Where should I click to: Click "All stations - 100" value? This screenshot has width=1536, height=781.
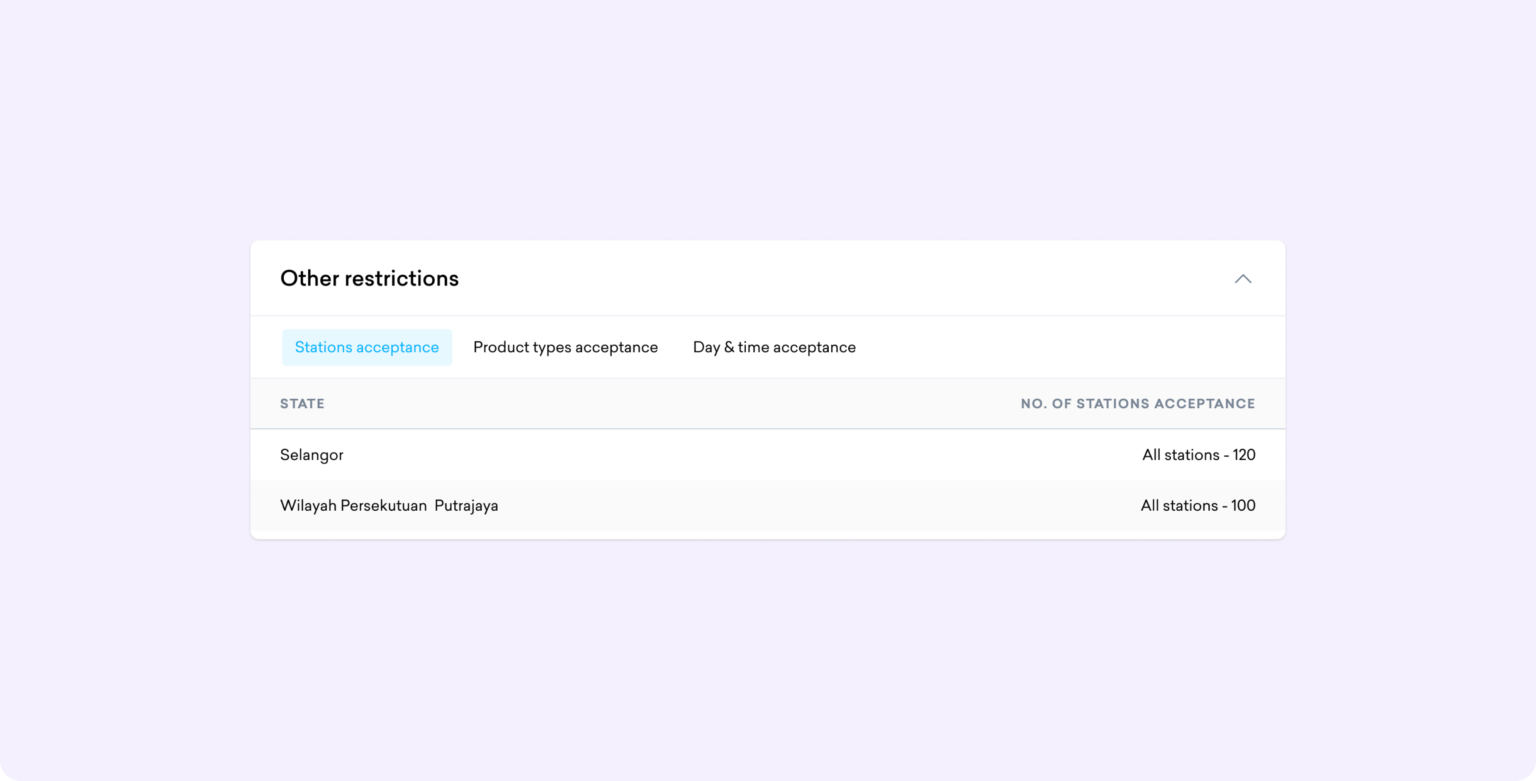click(x=1197, y=506)
